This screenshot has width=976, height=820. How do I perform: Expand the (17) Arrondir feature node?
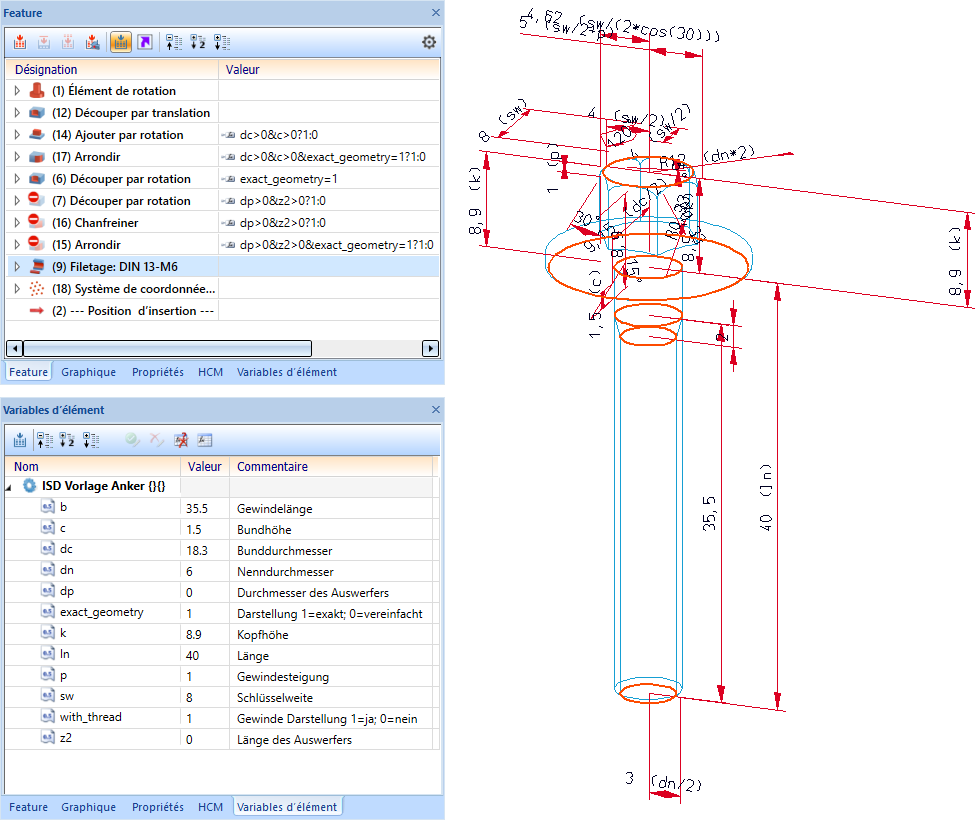click(x=16, y=157)
